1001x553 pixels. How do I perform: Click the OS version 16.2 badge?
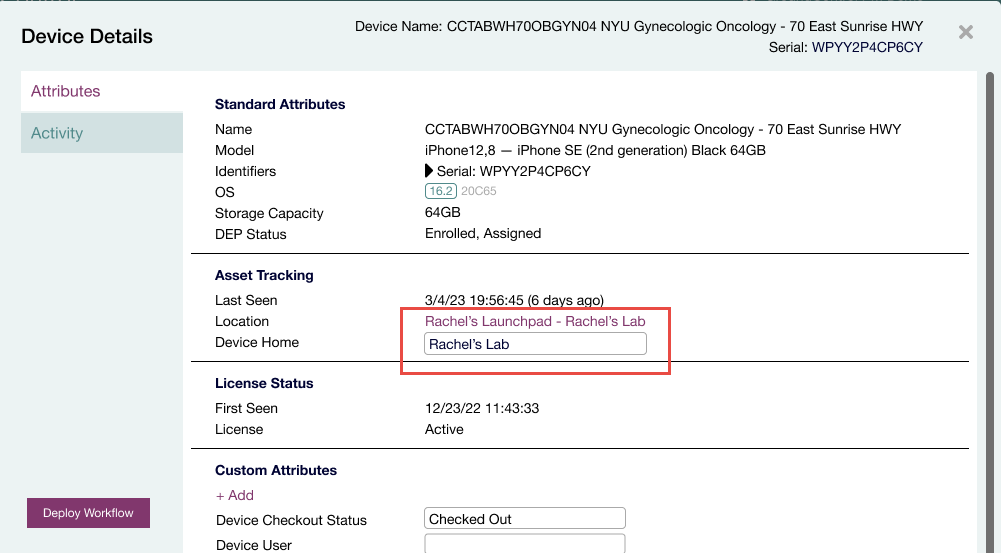[440, 192]
